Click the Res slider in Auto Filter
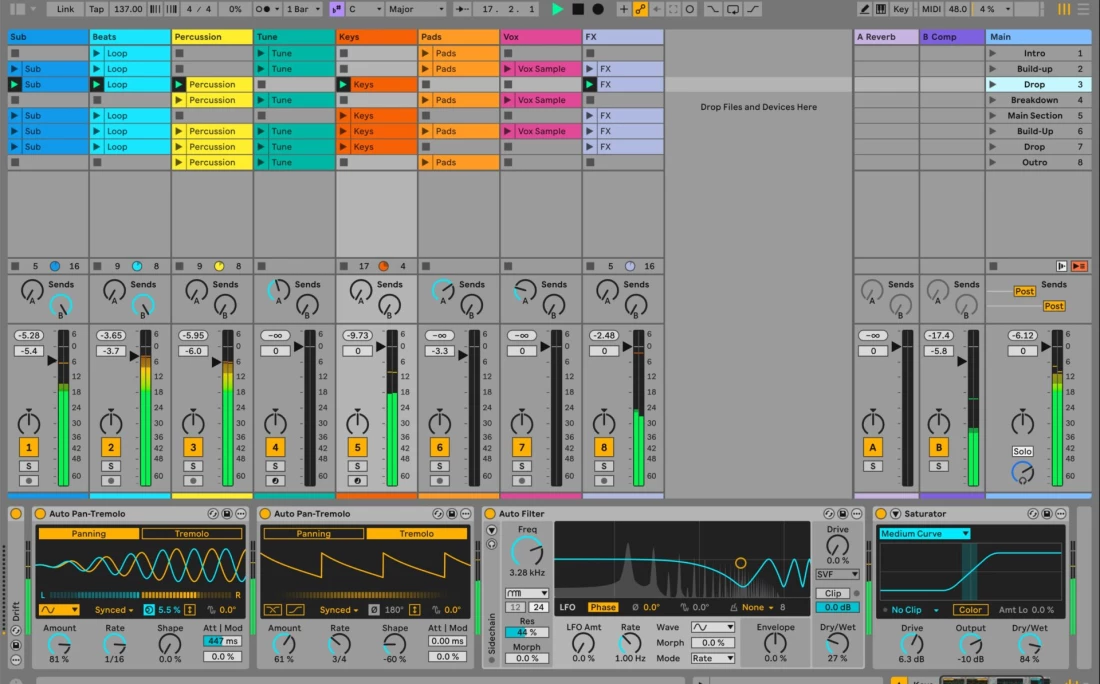The image size is (1100, 684). (526, 632)
